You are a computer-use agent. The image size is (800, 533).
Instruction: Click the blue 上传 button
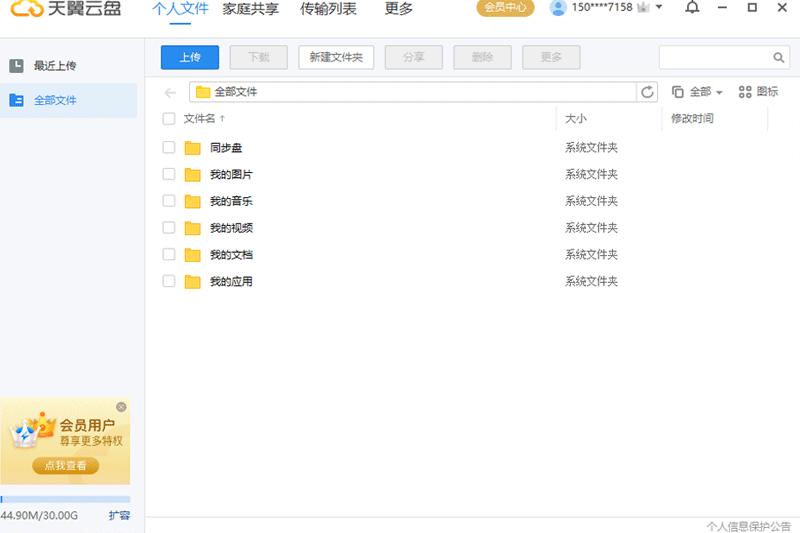[189, 57]
